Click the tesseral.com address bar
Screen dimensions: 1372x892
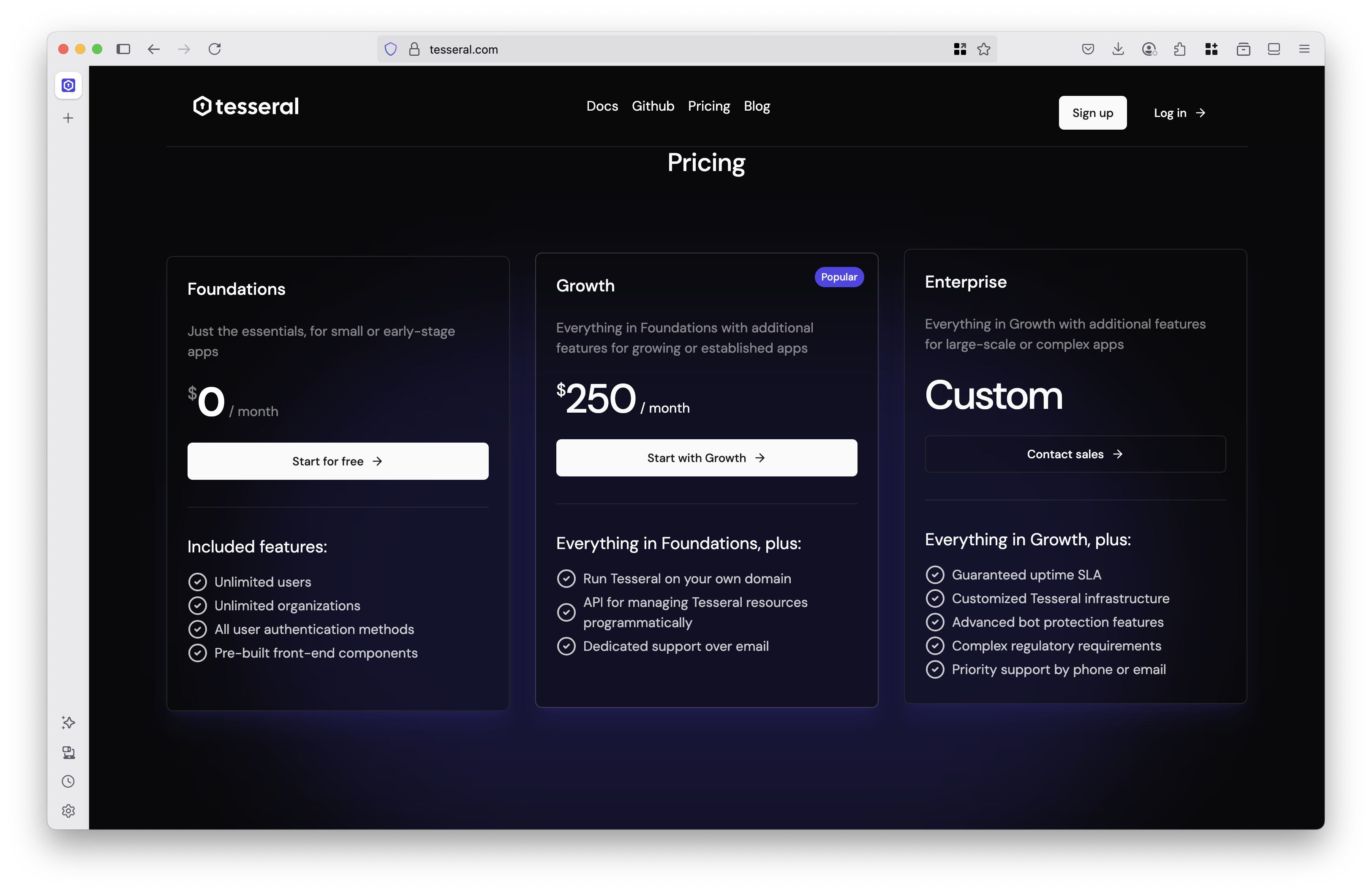[663, 49]
